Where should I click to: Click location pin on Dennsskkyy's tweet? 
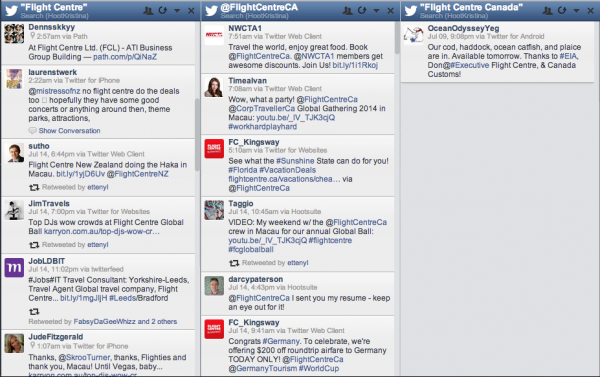coord(33,36)
